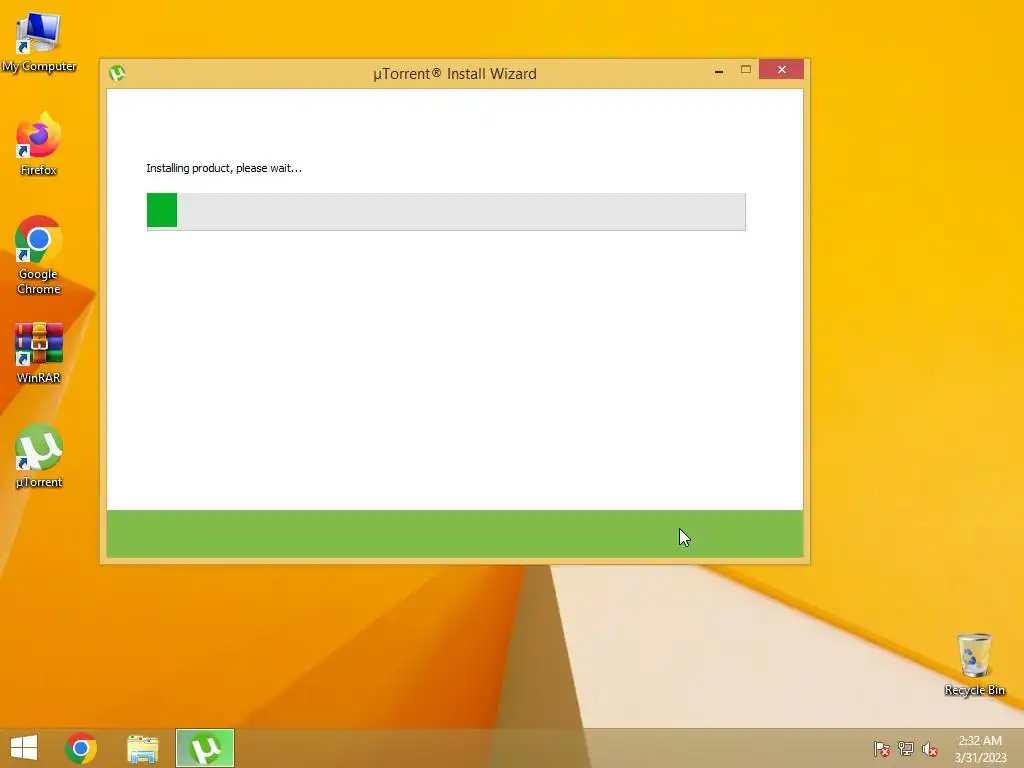Click the µTorrent Install Wizard title text
This screenshot has height=768, width=1024.
pyautogui.click(x=455, y=74)
